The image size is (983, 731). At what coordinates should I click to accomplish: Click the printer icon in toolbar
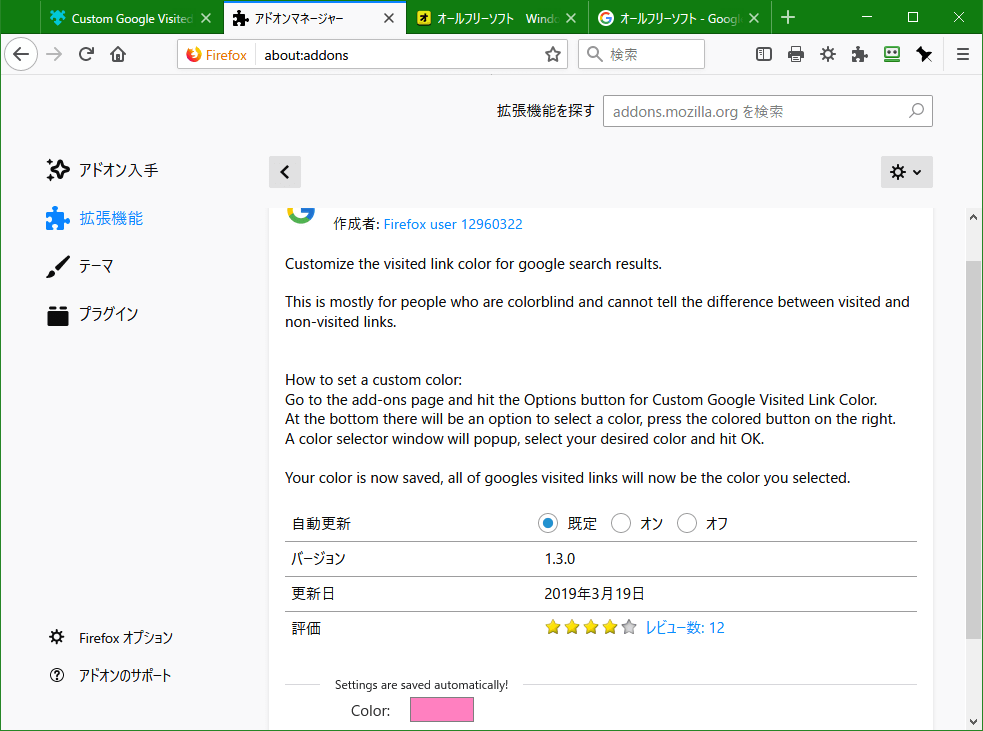tap(796, 55)
